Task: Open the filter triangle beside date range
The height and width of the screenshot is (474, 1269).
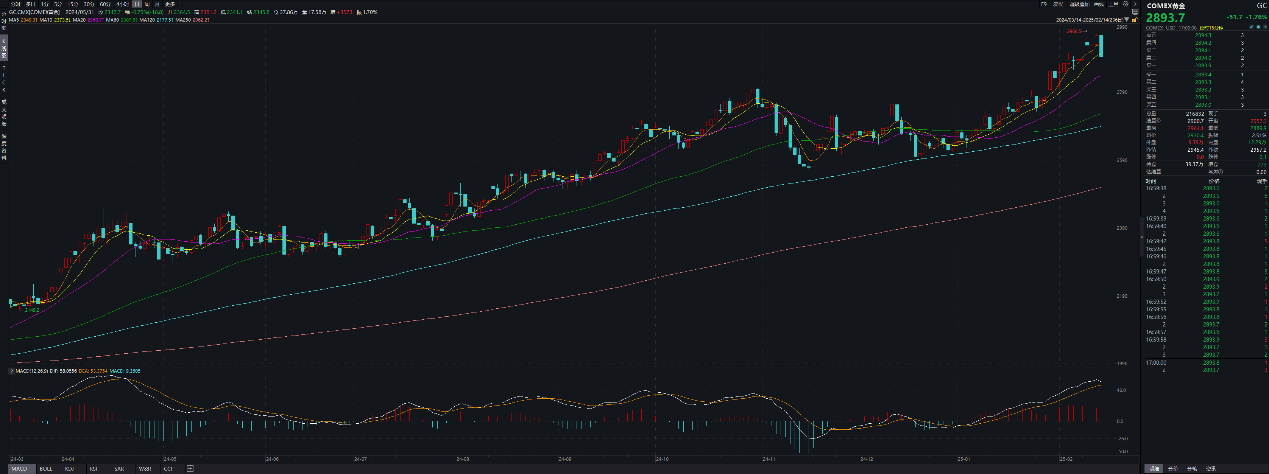Action: tap(1127, 20)
